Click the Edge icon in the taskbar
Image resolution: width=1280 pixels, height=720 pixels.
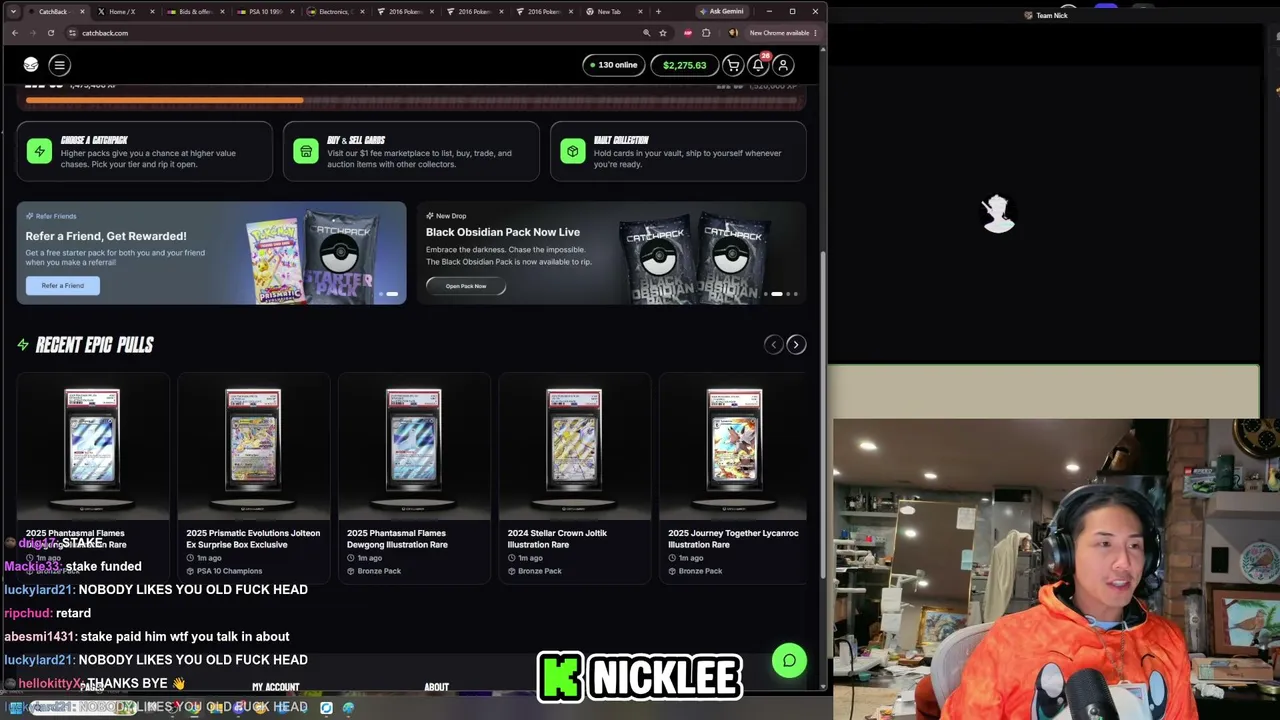[348, 708]
